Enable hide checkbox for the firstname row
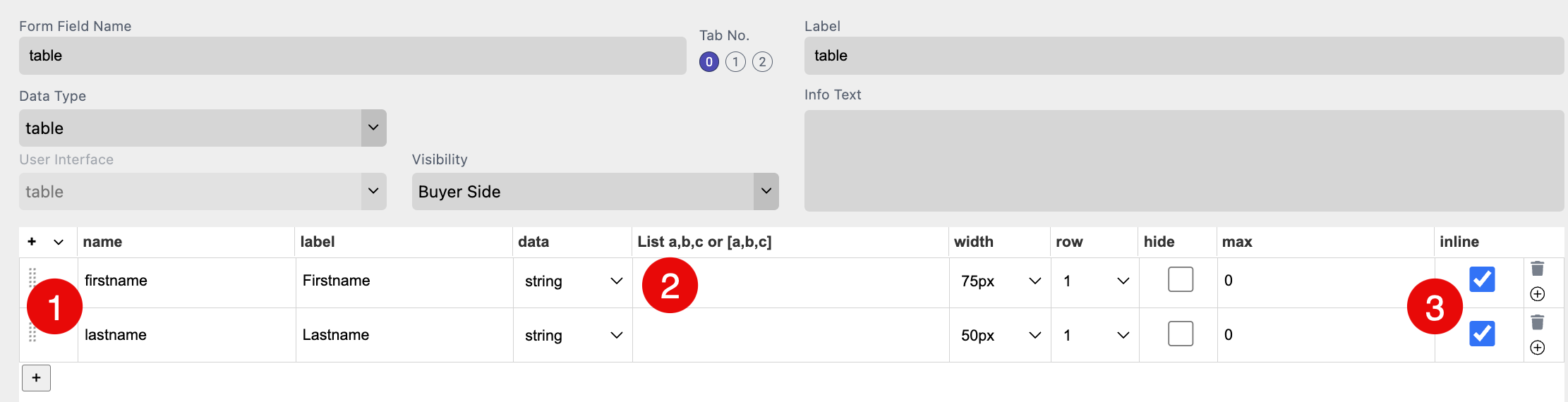The width and height of the screenshot is (1568, 402). click(1181, 279)
